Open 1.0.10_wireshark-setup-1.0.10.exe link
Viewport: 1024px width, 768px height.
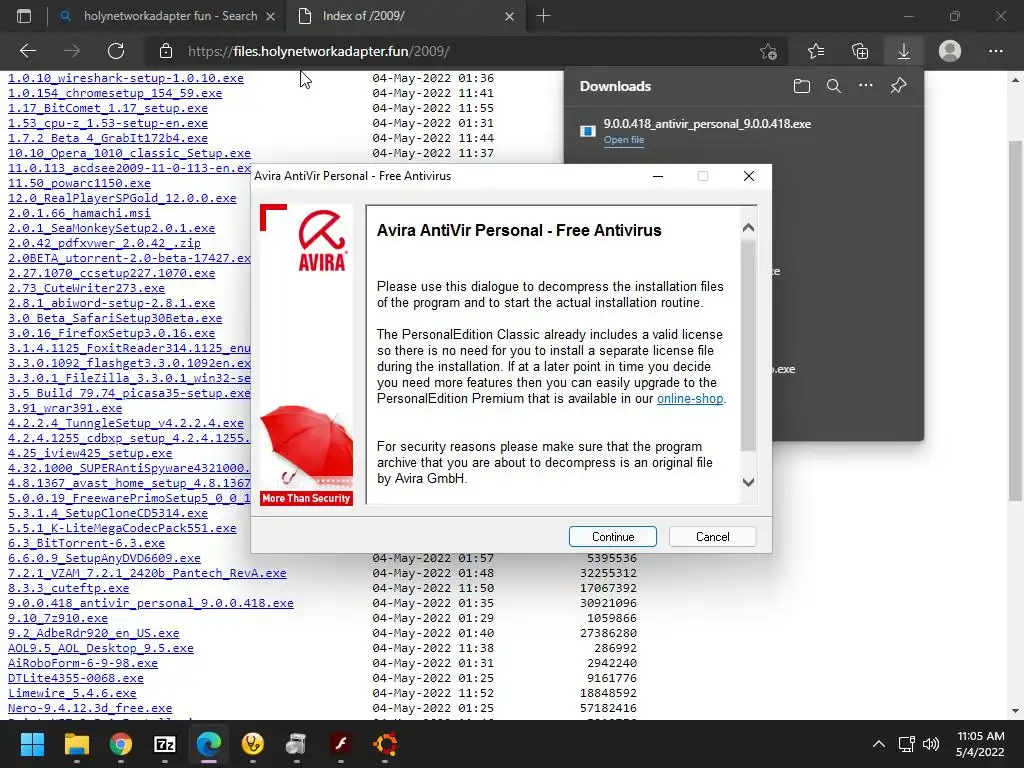click(x=125, y=78)
